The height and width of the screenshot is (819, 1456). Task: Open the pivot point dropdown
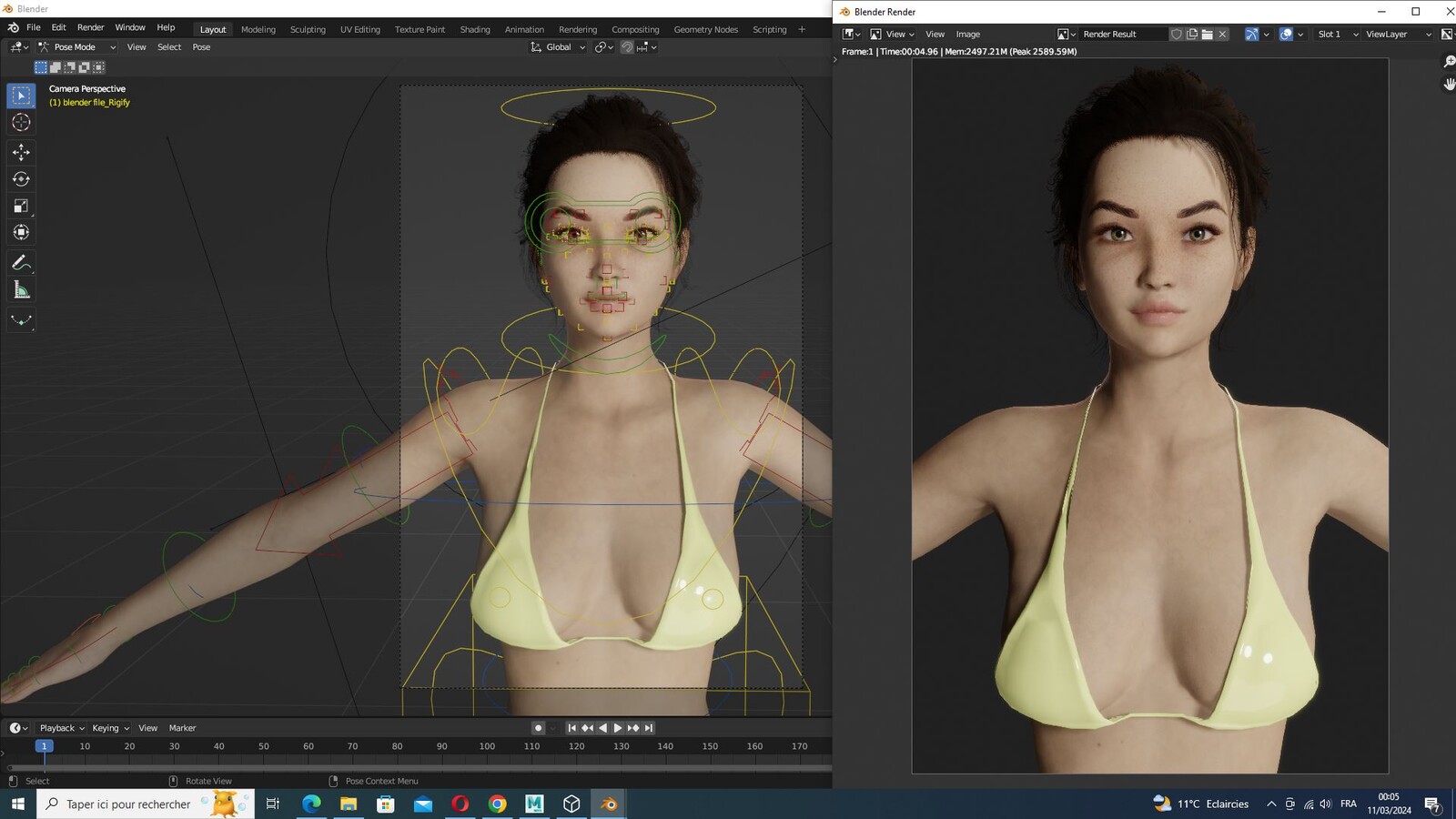[x=604, y=47]
